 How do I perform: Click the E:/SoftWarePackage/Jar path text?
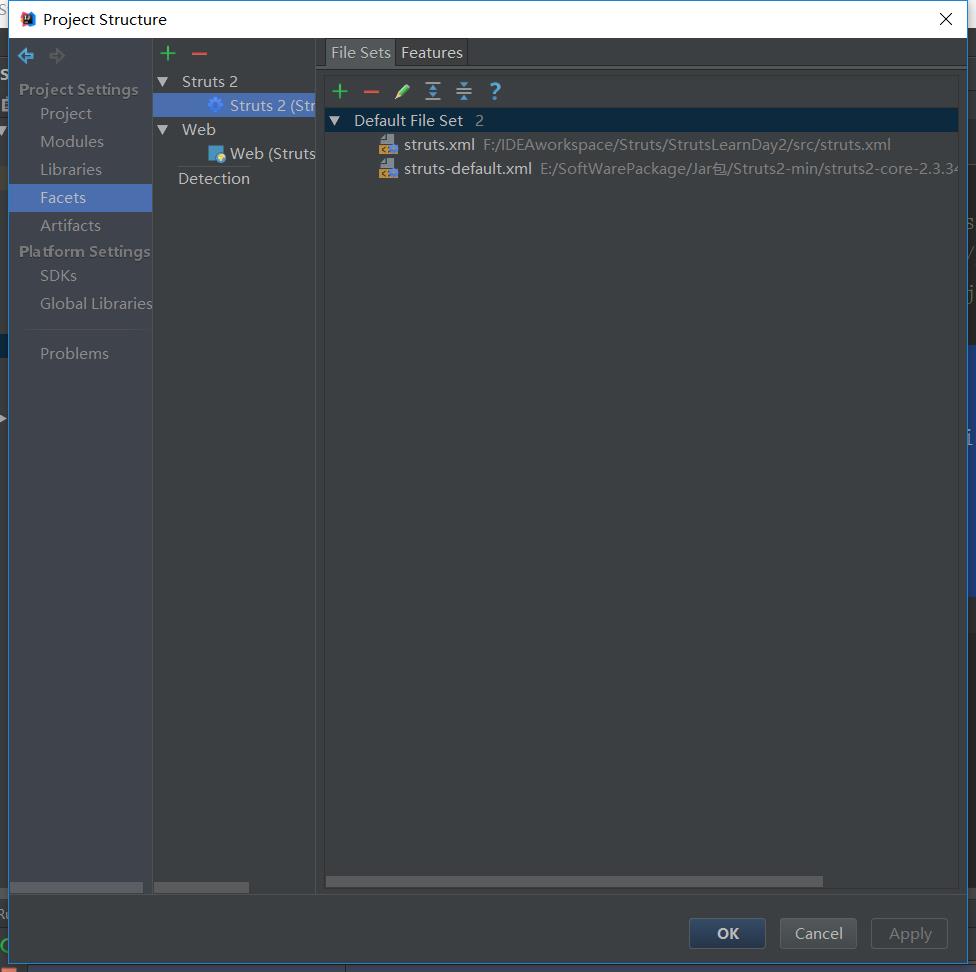pyautogui.click(x=748, y=169)
